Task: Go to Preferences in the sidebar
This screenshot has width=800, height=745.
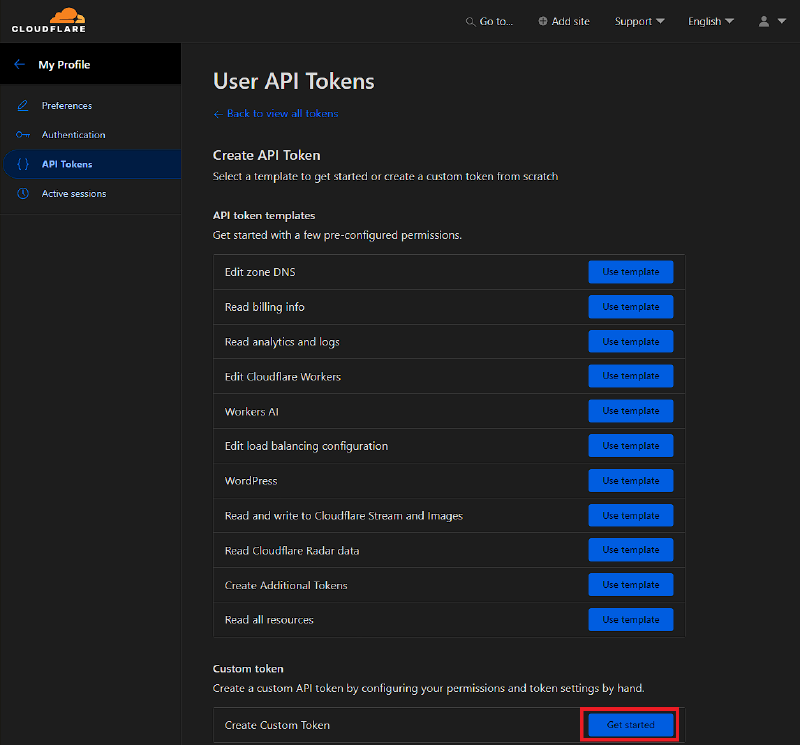Action: pyautogui.click(x=66, y=106)
